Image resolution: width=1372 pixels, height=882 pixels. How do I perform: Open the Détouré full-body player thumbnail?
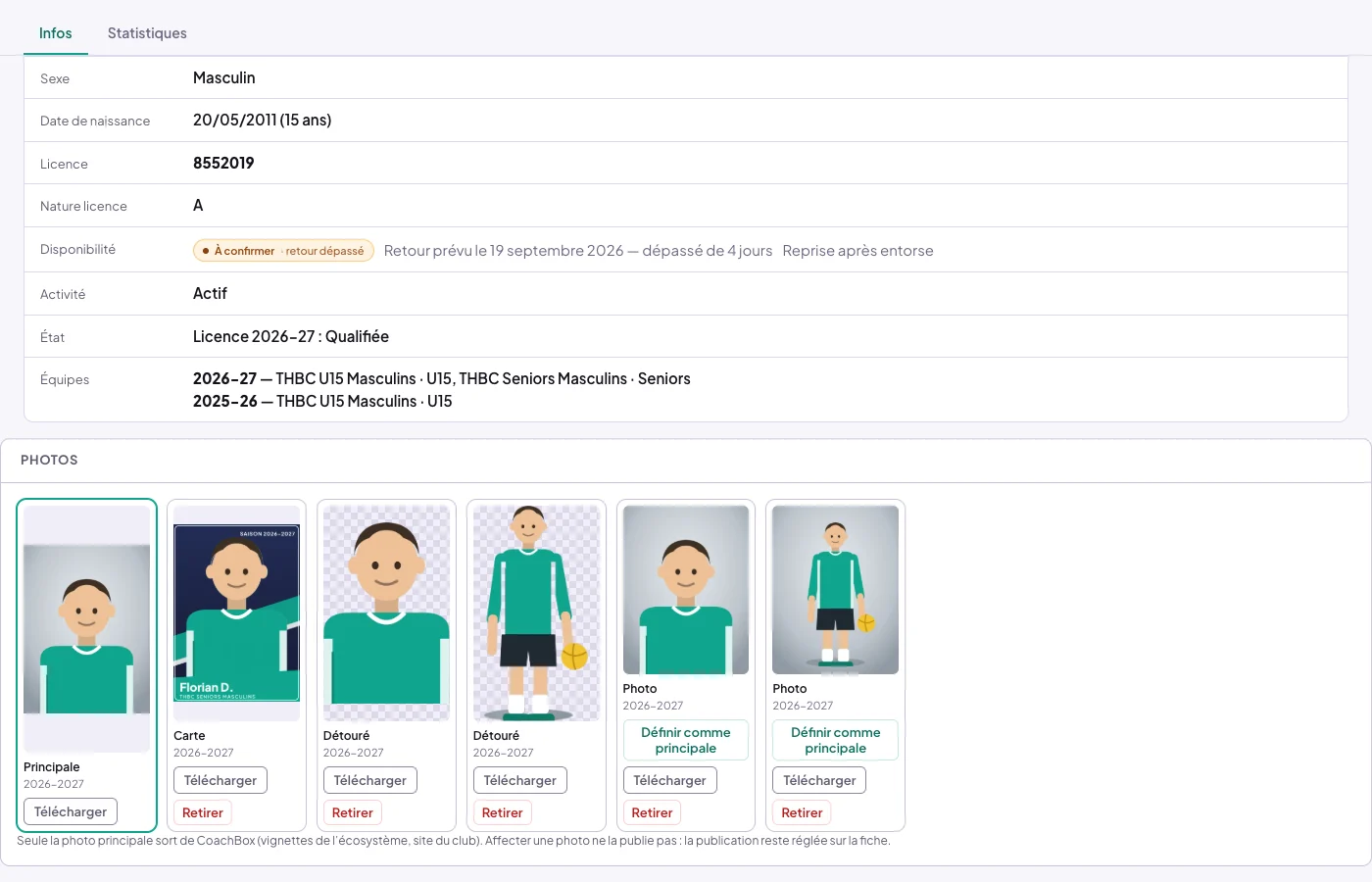(536, 613)
